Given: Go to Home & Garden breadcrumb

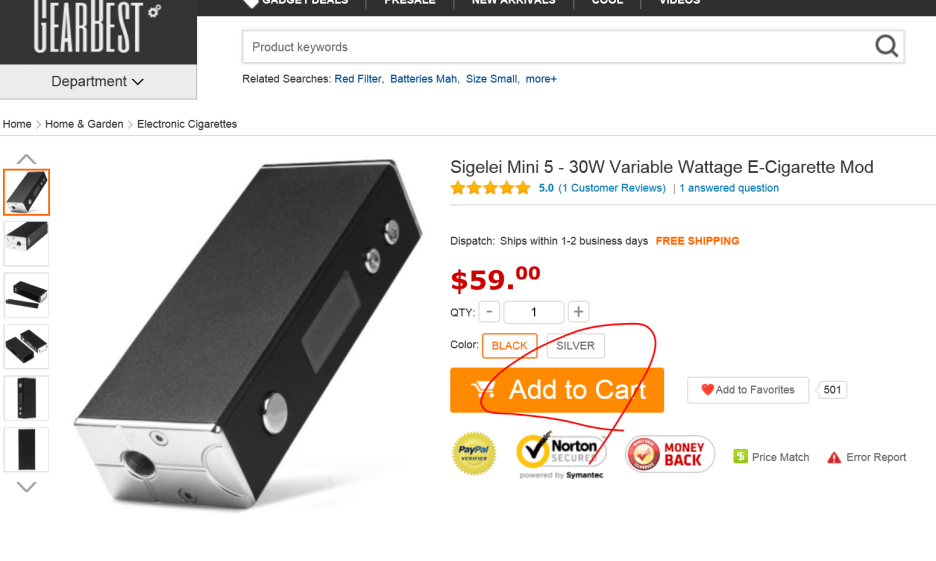Looking at the screenshot, I should (x=84, y=124).
